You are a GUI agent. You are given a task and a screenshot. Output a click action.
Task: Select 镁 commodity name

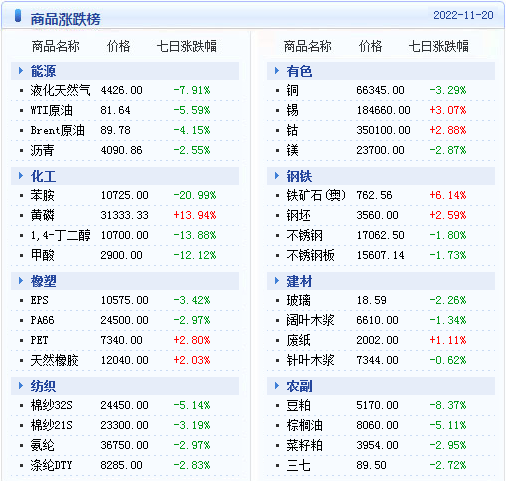[292, 150]
